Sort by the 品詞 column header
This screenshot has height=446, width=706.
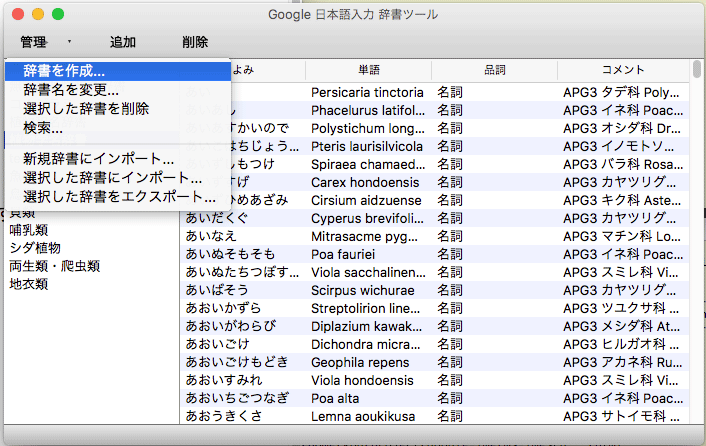(x=495, y=70)
